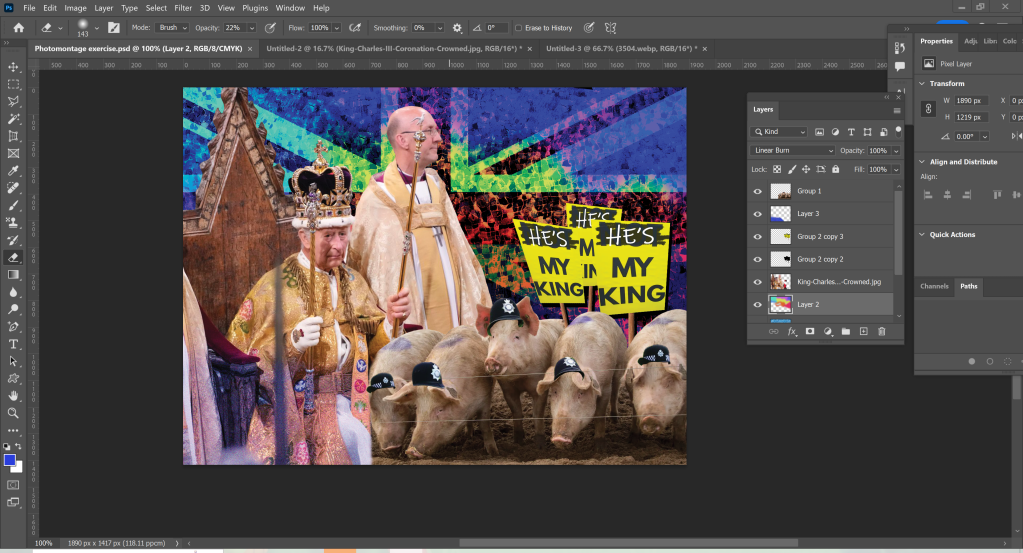This screenshot has height=553, width=1023.
Task: Enable the Erase to History checkbox
Action: [518, 28]
